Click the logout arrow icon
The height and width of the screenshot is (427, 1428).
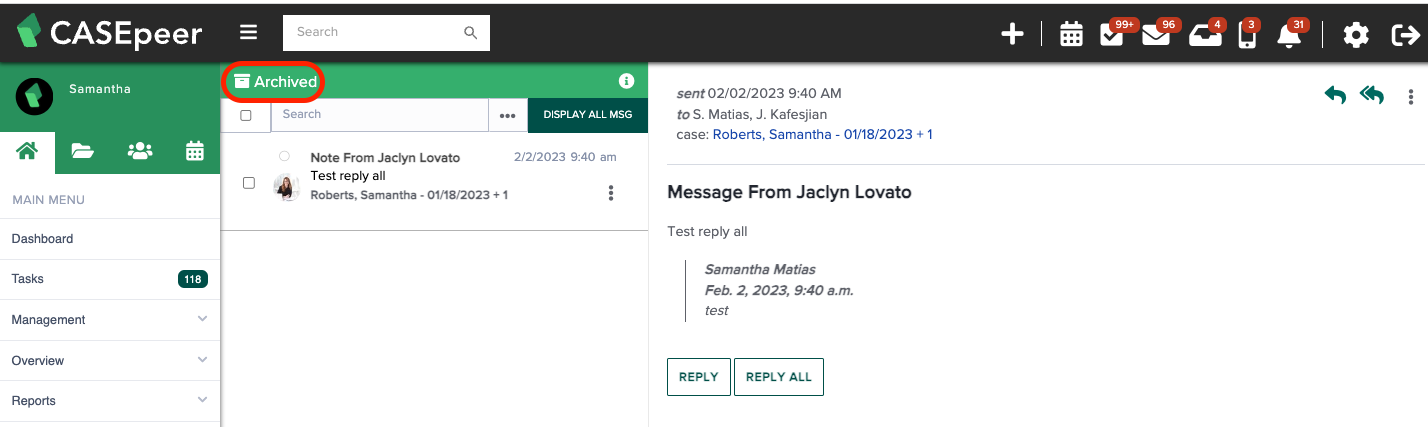point(1406,35)
